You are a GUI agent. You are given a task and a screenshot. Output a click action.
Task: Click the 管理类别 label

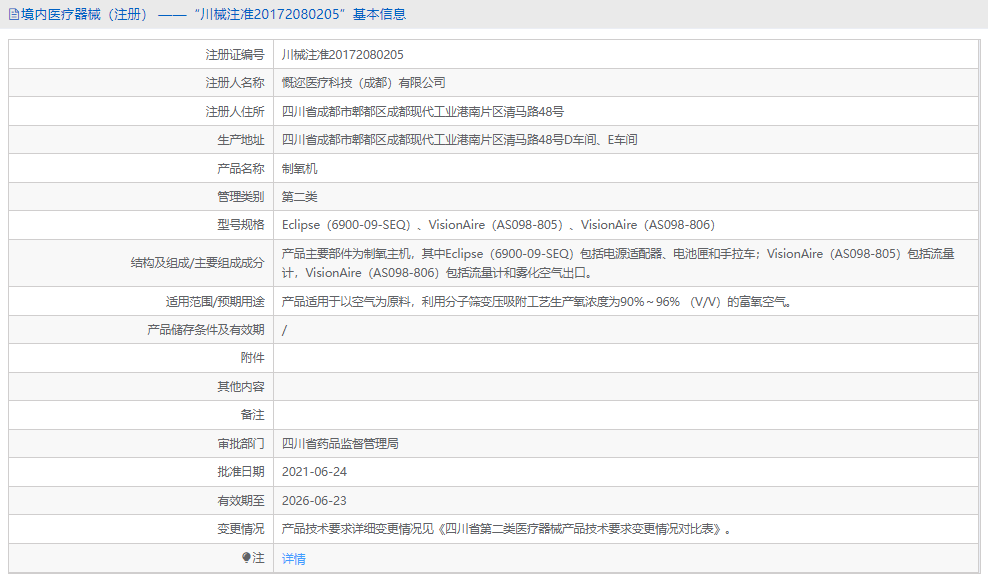point(241,197)
